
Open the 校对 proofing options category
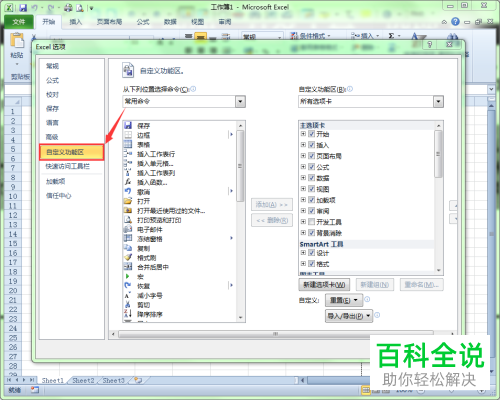[x=52, y=94]
